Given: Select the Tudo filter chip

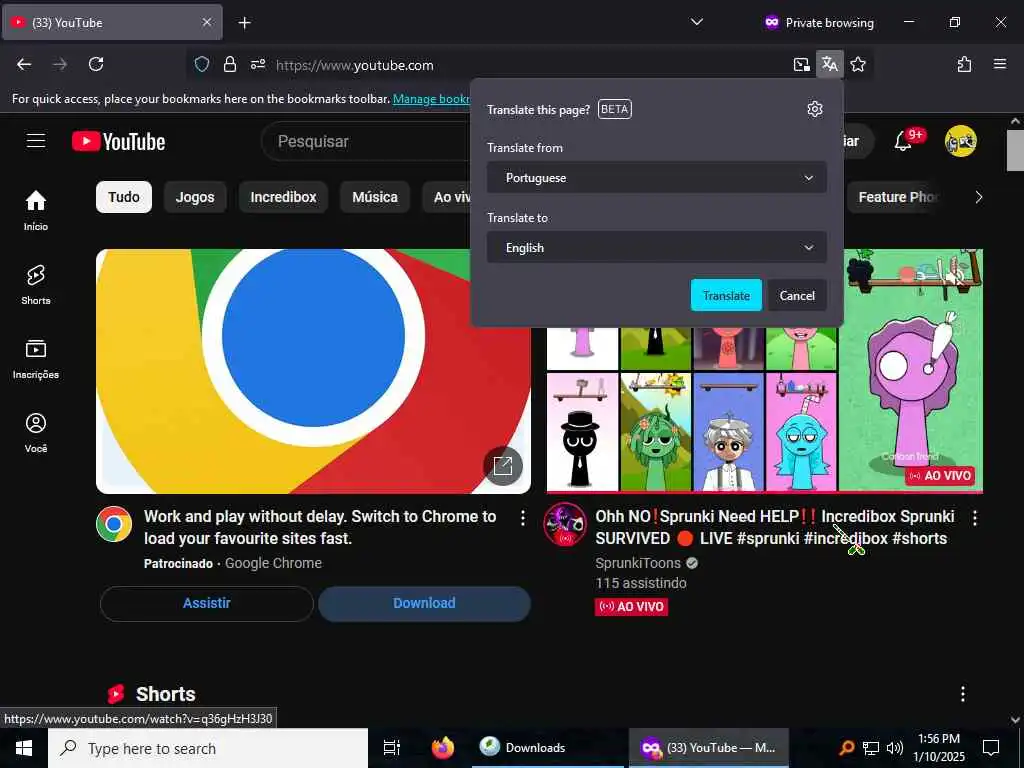Looking at the screenshot, I should point(124,197).
